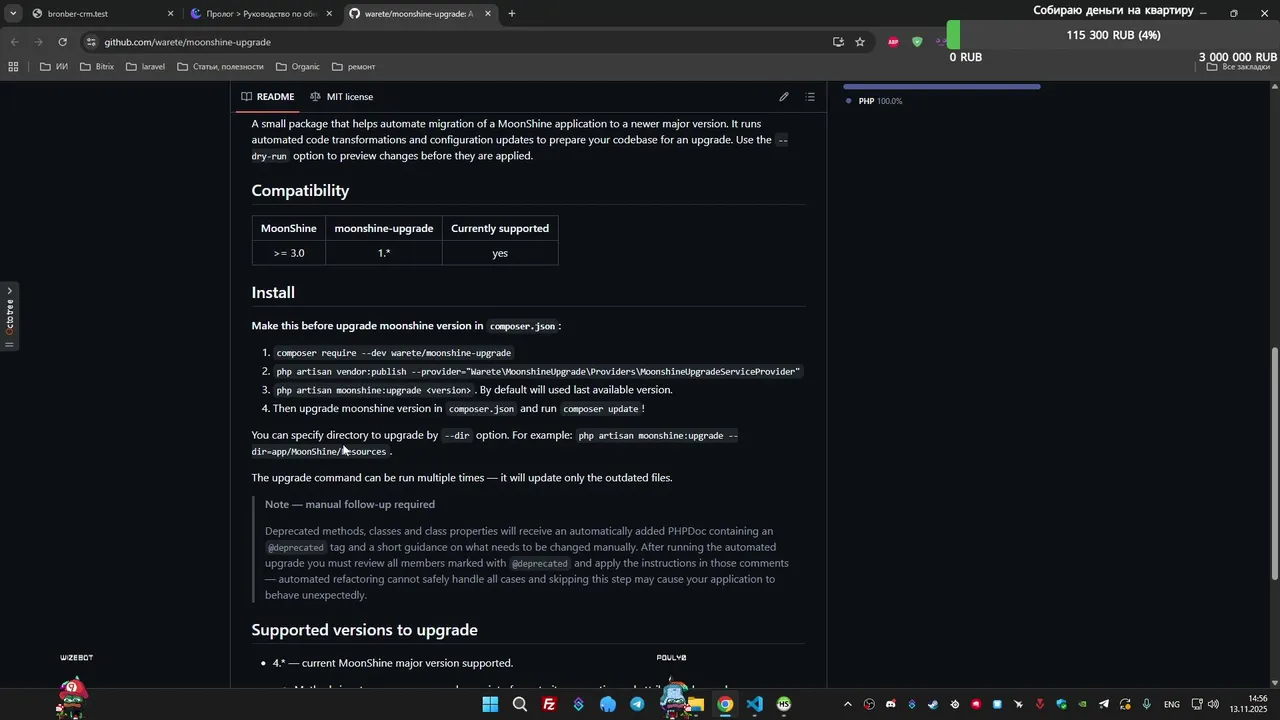
Task: Open Статьи, полезности bookmarks folder
Action: [x=220, y=67]
